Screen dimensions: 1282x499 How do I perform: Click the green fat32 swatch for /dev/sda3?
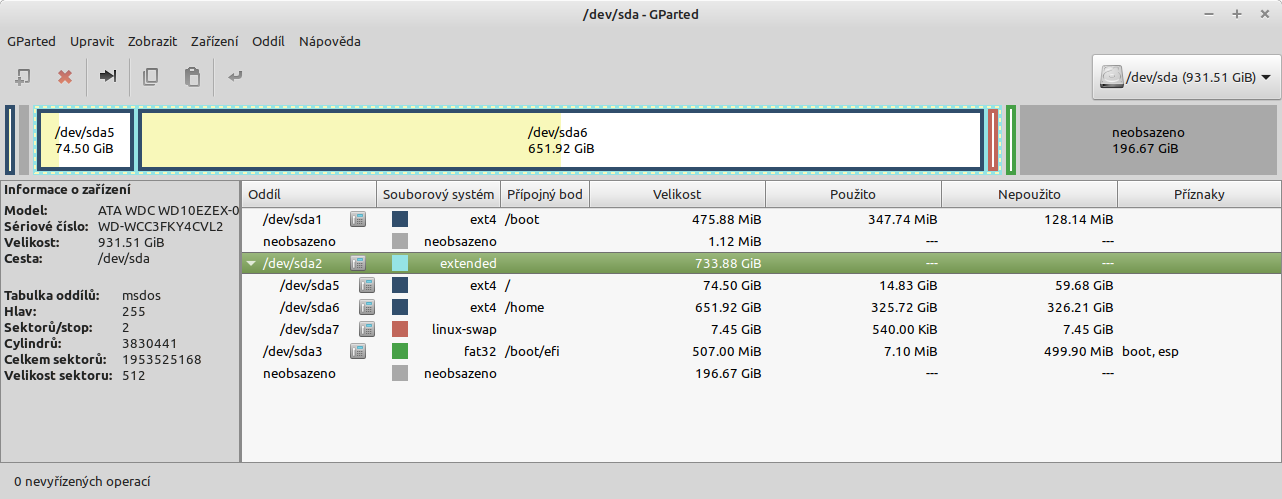(400, 351)
